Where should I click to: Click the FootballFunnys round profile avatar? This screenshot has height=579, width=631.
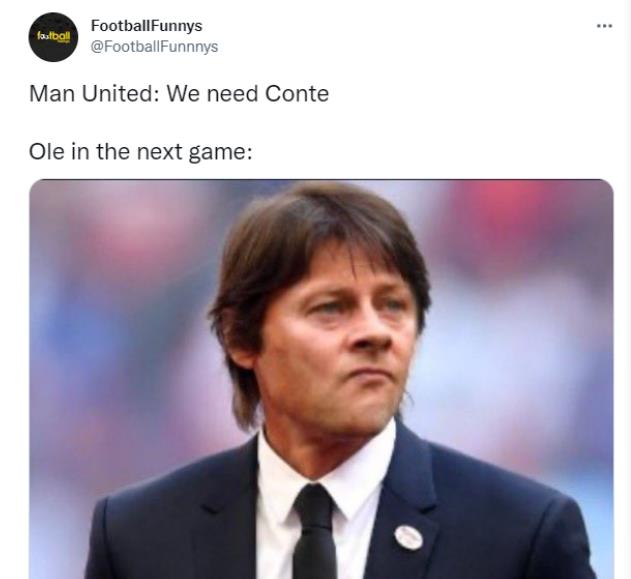coord(53,37)
